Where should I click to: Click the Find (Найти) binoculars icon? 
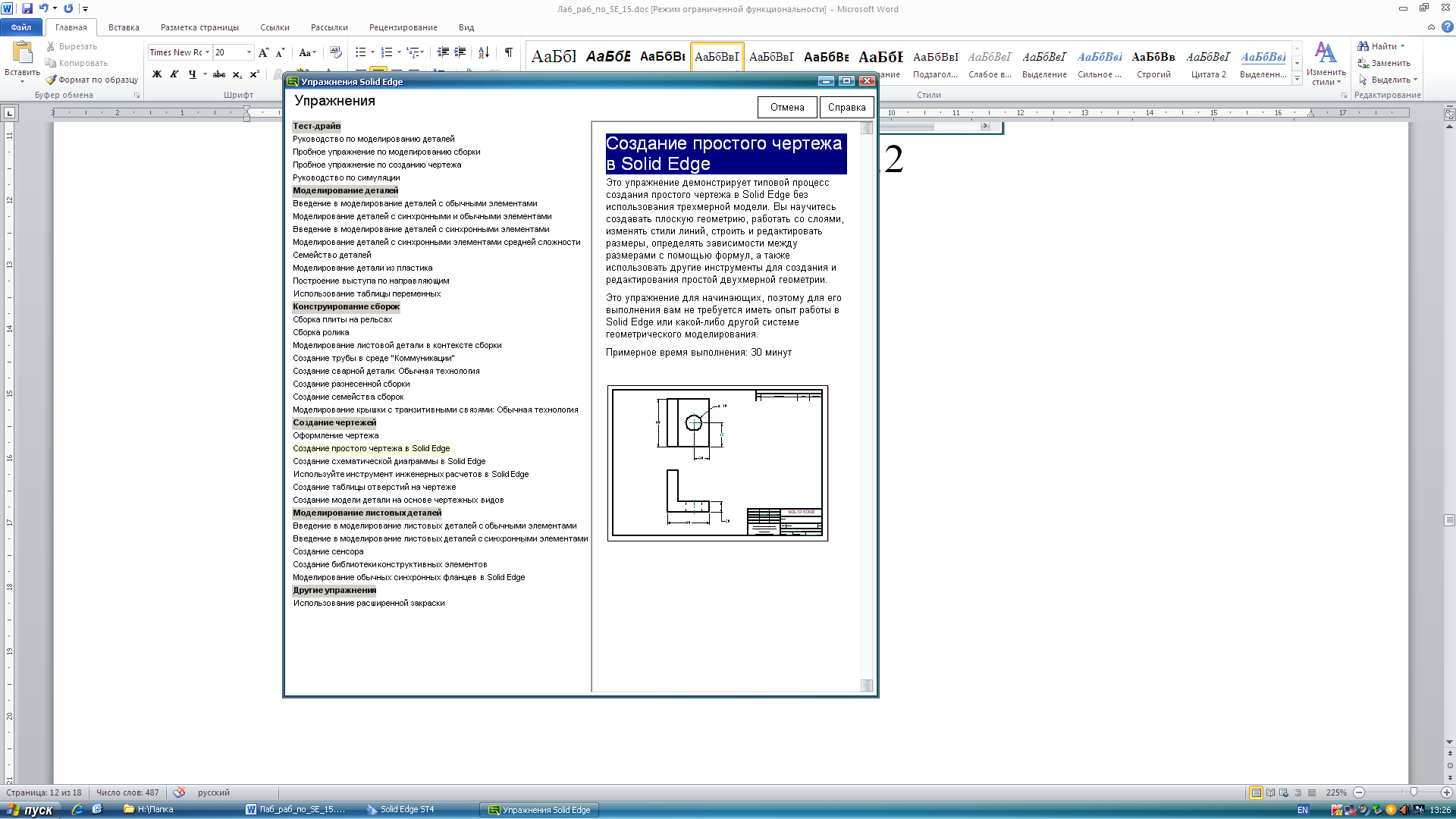(x=1363, y=46)
